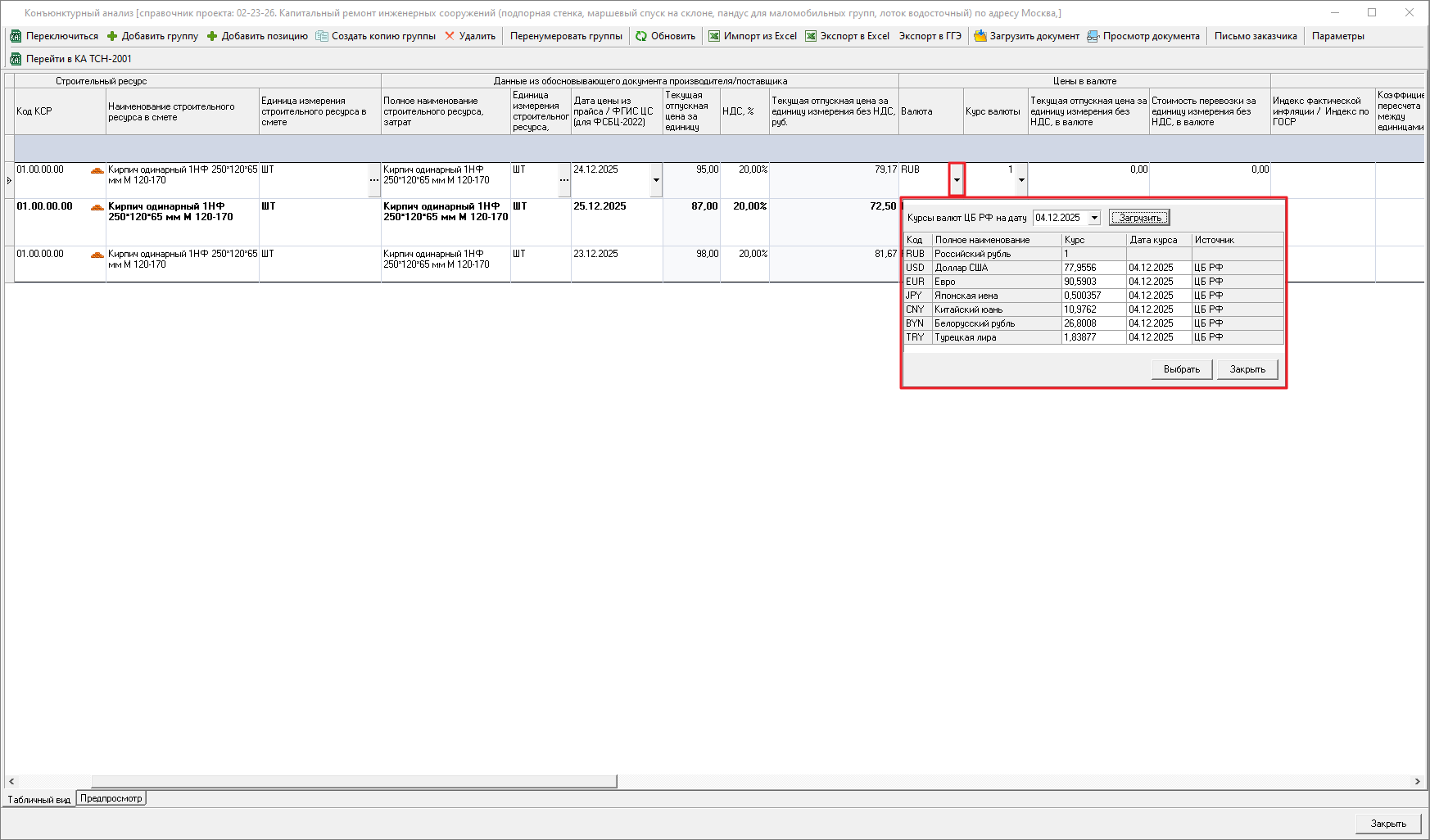Click the Load document icon
1430x840 pixels.
980,36
